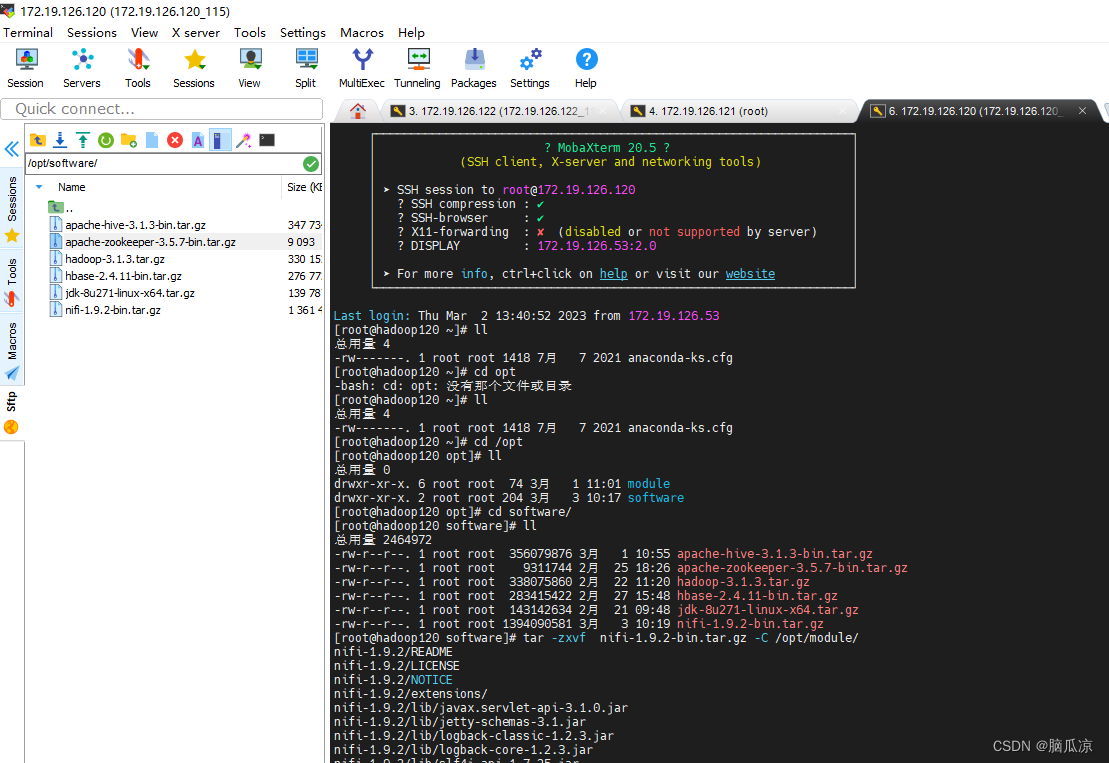Select the parent folder '..' entry
Viewport: 1109px width, 763px height.
tap(61, 207)
